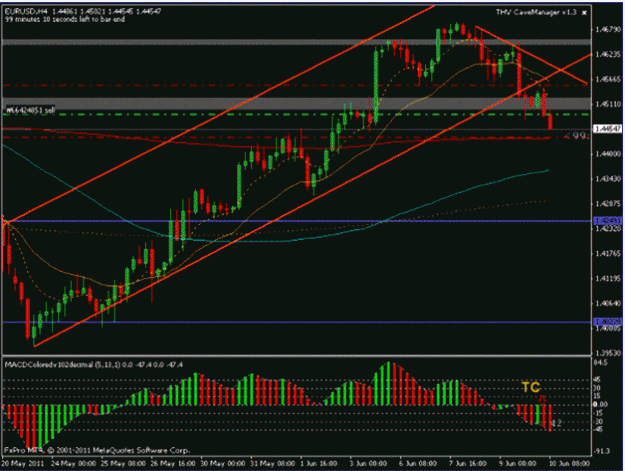Select the teal moving average curve
The image size is (625, 471).
[275, 240]
